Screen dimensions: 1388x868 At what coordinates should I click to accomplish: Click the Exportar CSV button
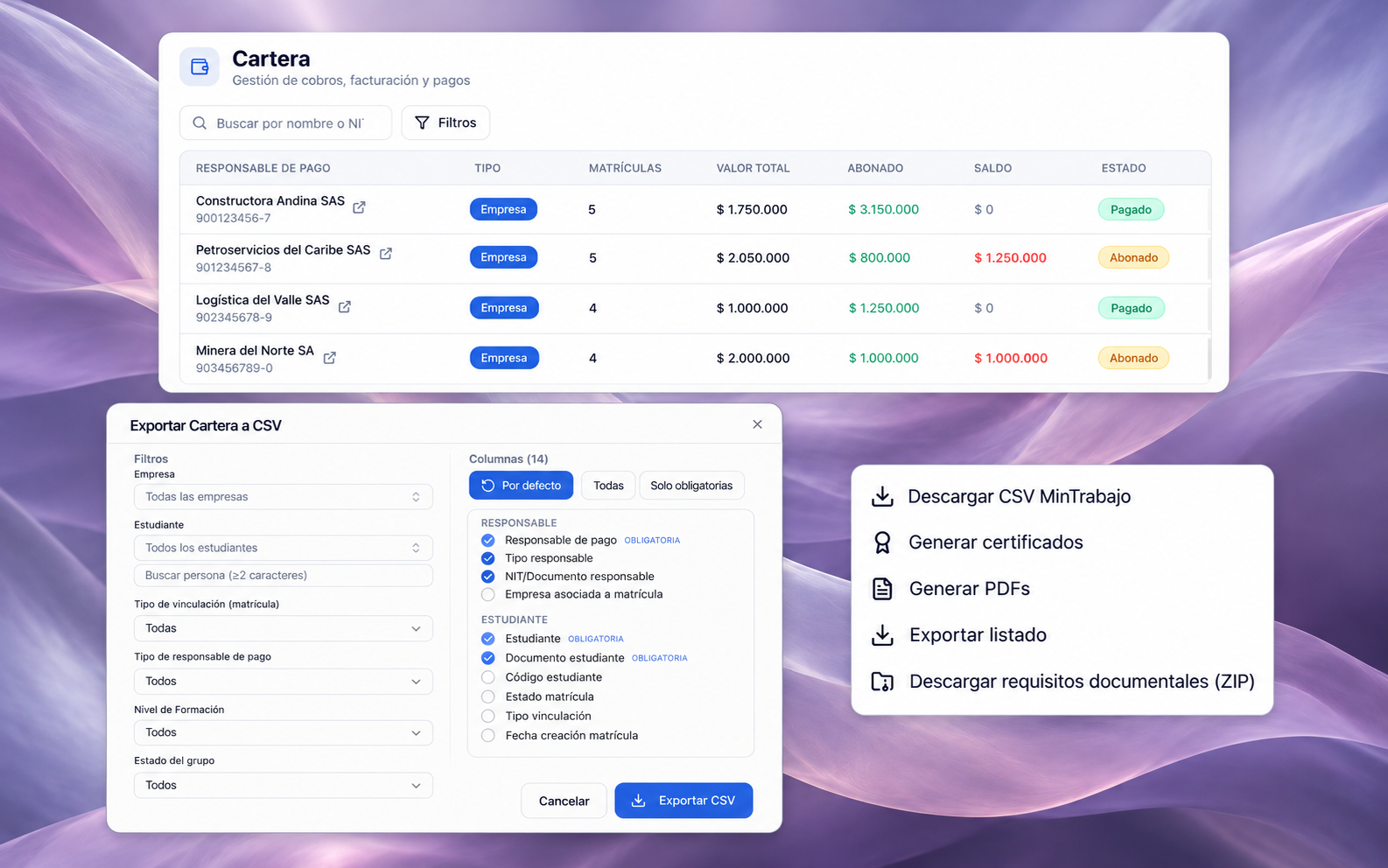[x=683, y=801]
